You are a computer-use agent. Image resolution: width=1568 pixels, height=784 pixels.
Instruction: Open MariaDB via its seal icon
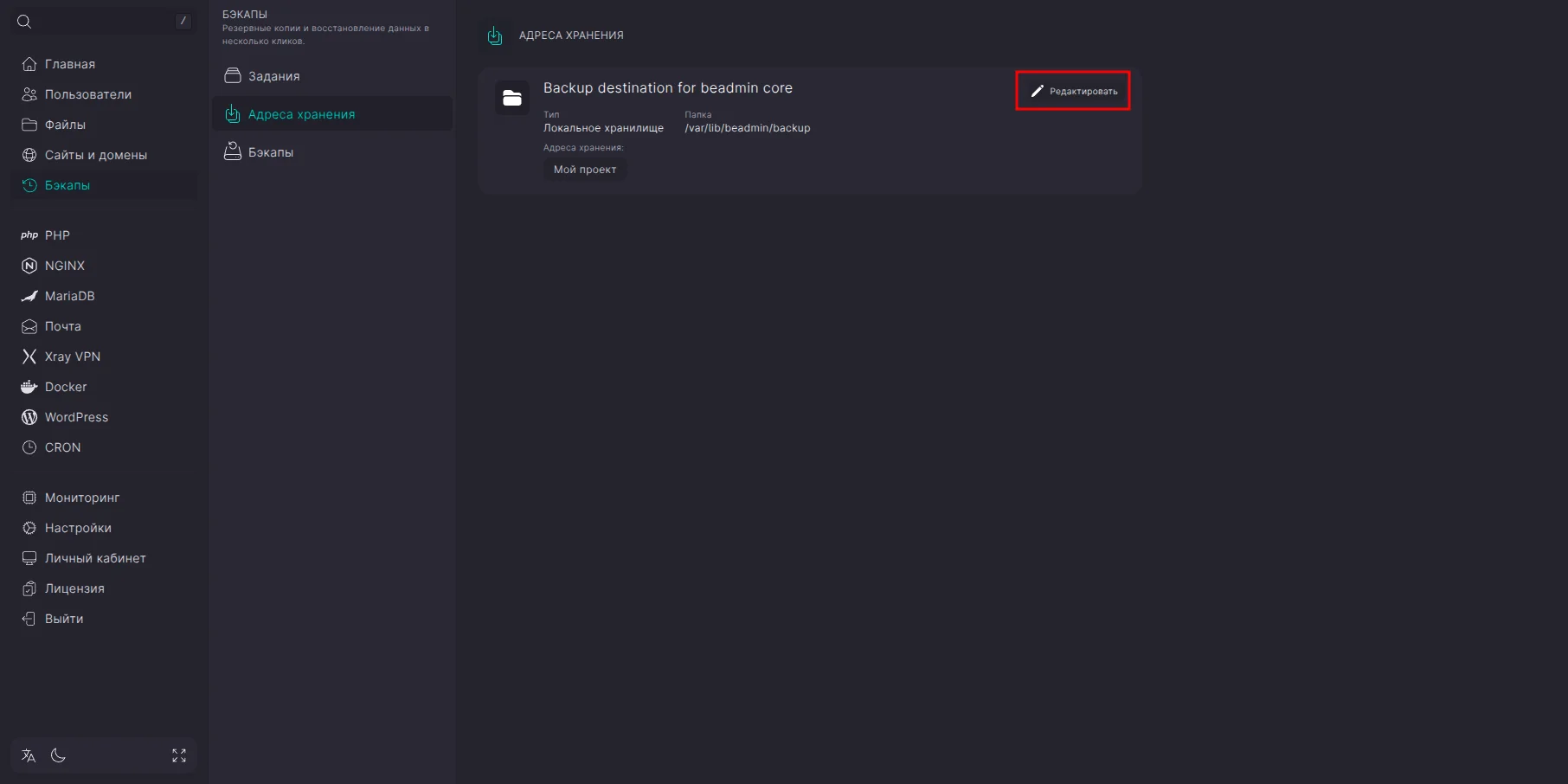tap(29, 296)
